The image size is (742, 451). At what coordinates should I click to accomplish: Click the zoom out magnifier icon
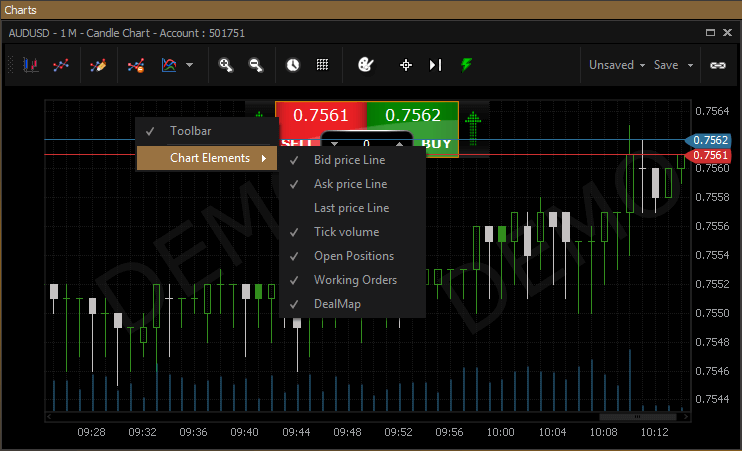[x=256, y=65]
